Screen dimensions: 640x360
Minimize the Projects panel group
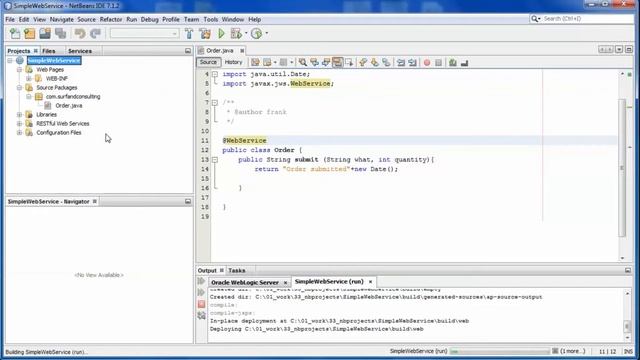coord(188,51)
